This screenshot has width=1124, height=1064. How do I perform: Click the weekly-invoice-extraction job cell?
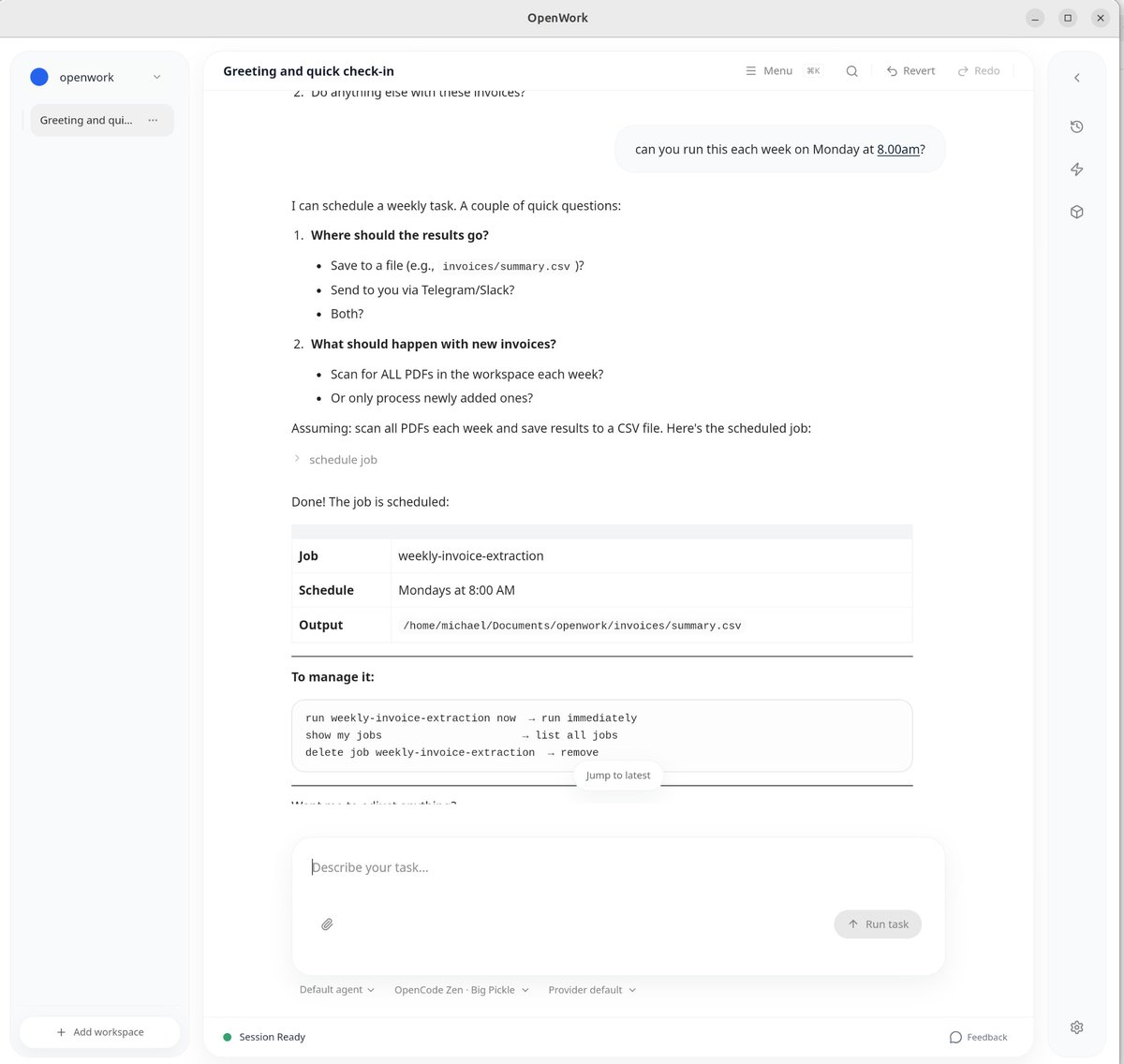pos(651,555)
